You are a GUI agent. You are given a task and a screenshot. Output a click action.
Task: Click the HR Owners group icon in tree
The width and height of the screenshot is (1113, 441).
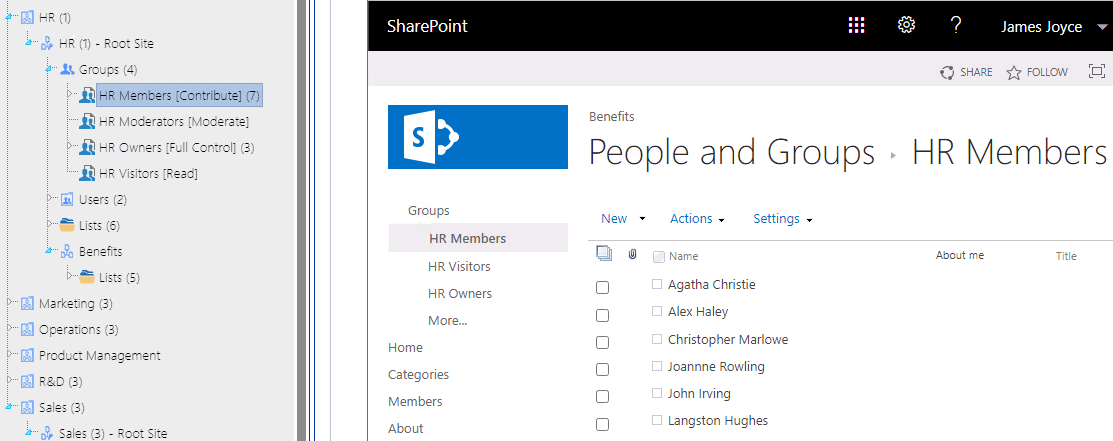tap(87, 148)
